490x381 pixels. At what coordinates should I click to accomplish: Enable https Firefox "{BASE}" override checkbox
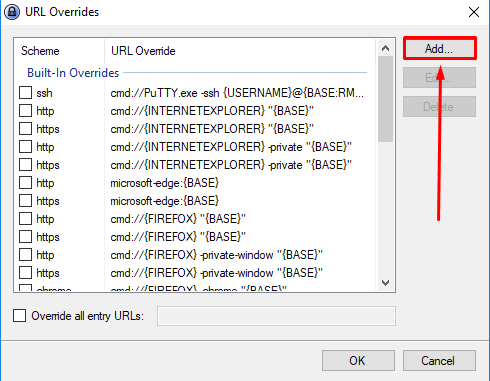pyautogui.click(x=26, y=237)
